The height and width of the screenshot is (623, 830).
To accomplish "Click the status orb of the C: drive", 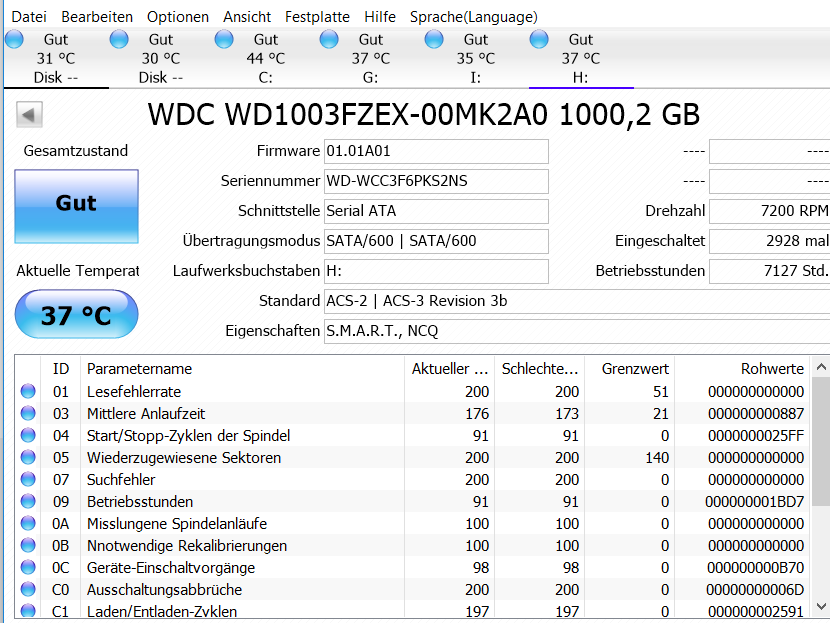I will (x=224, y=39).
